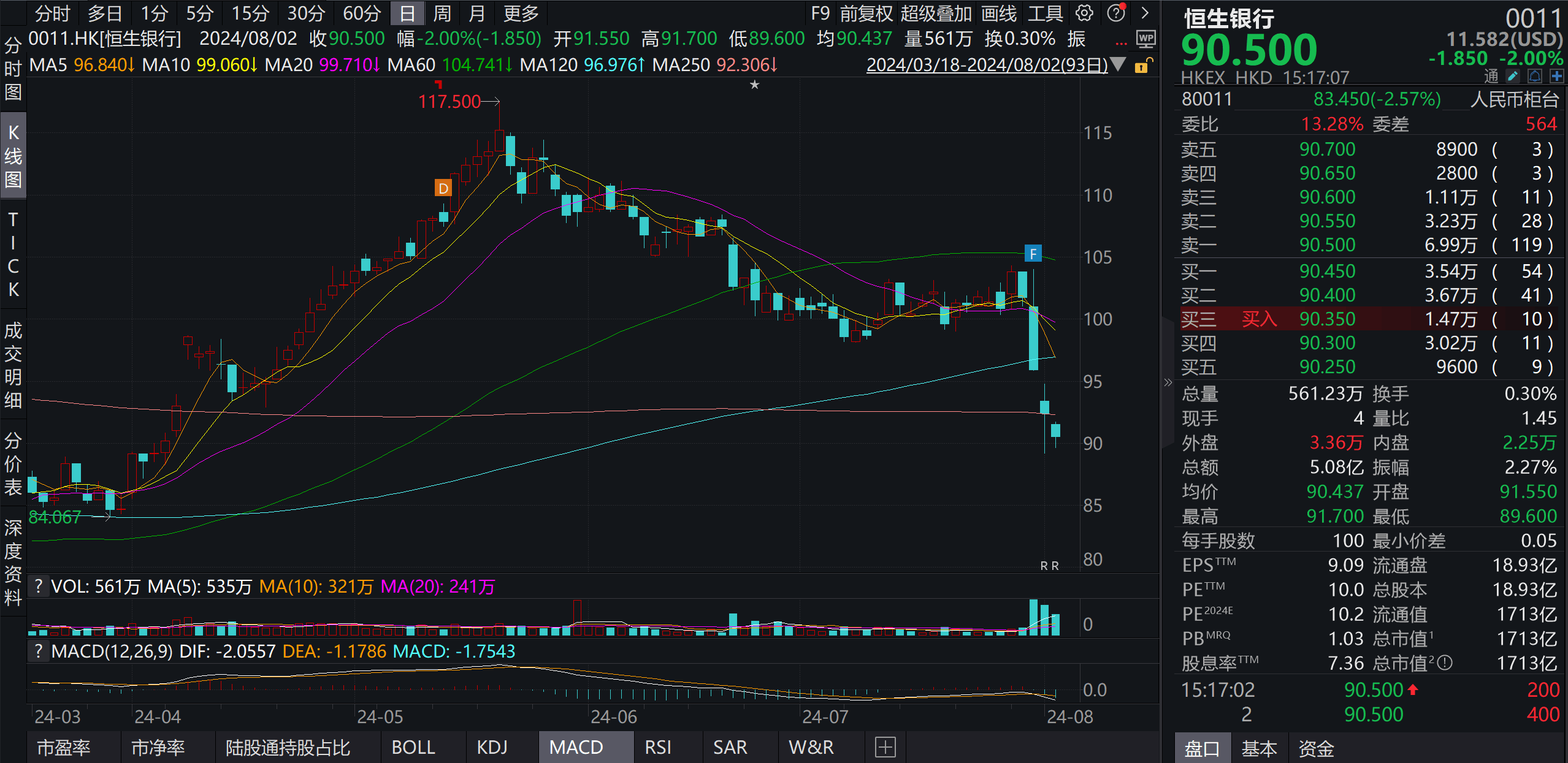This screenshot has width=1568, height=763.
Task: Click the three red dots for more quote fields
Action: [1121, 44]
